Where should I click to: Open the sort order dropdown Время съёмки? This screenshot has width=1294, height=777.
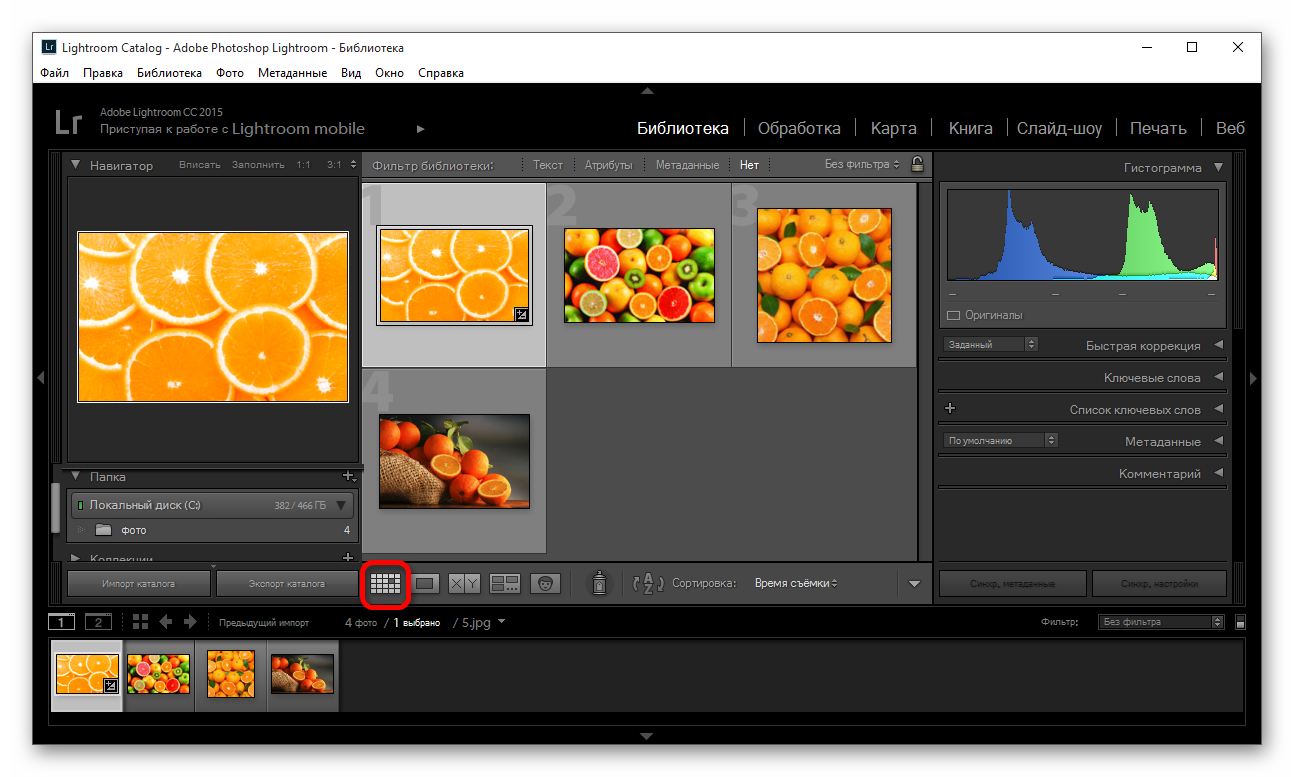click(796, 583)
